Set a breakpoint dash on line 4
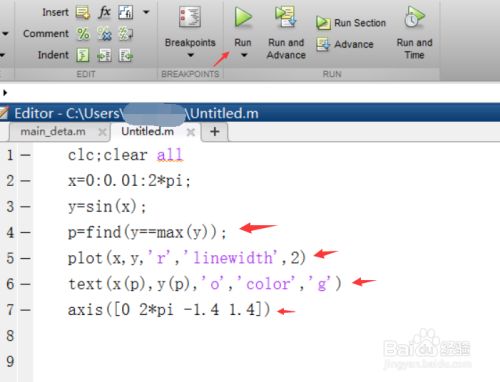This screenshot has width=500, height=382. tap(25, 232)
